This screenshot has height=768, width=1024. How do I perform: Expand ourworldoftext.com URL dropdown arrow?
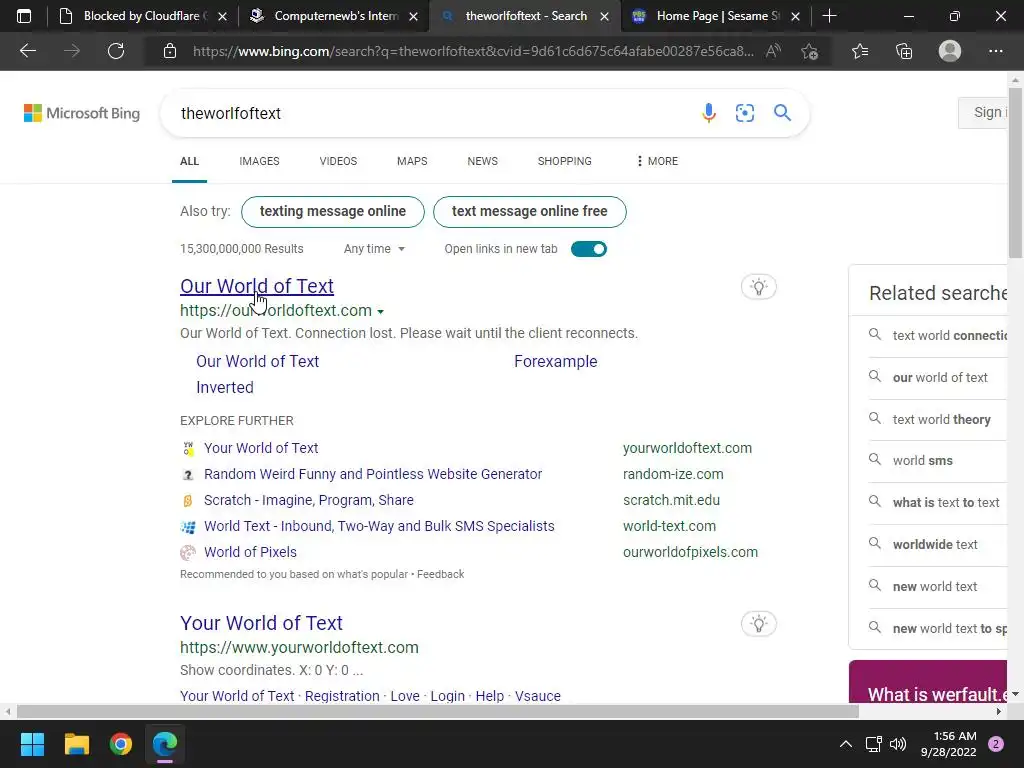(380, 312)
